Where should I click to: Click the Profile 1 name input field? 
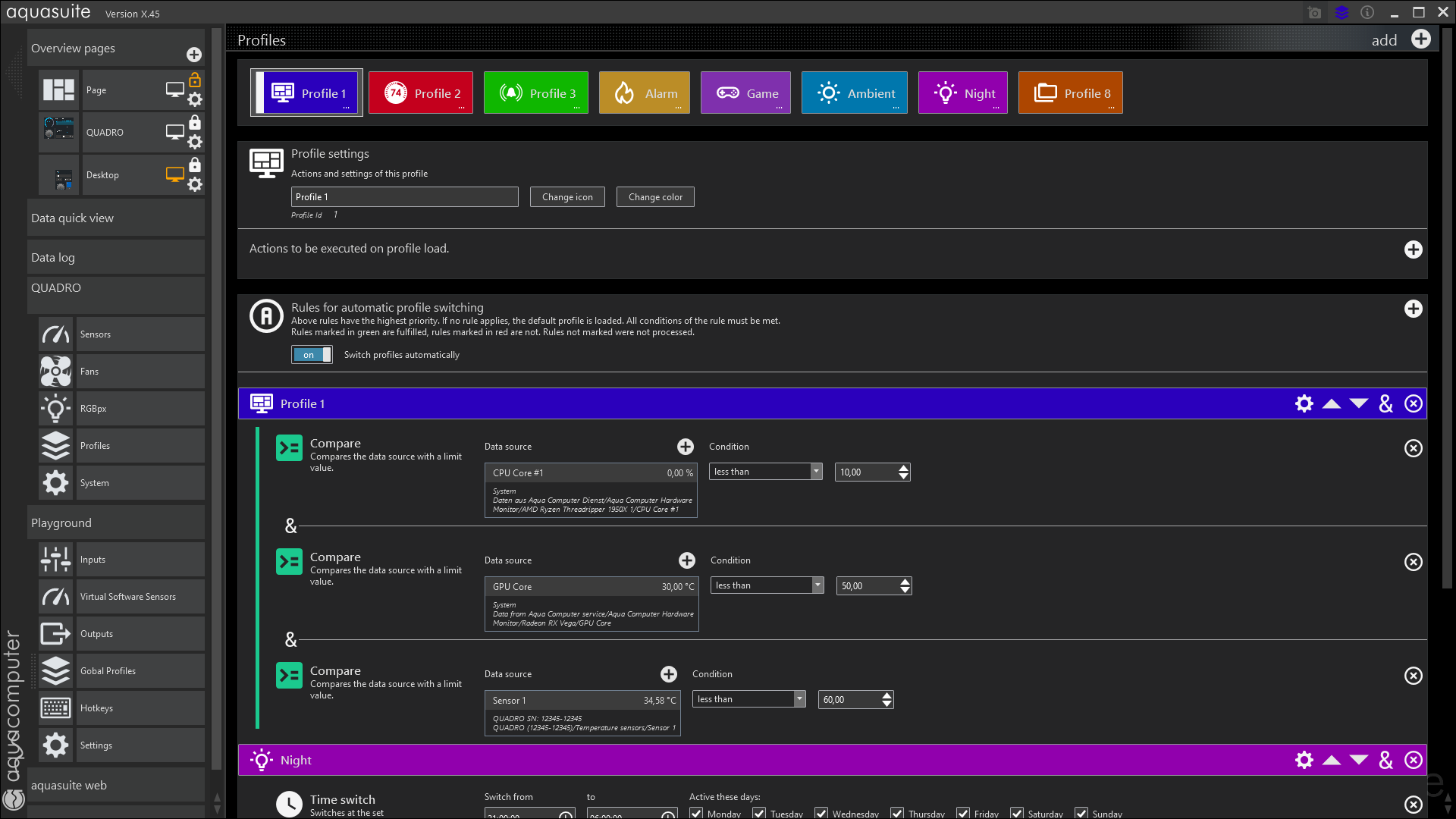pos(404,197)
